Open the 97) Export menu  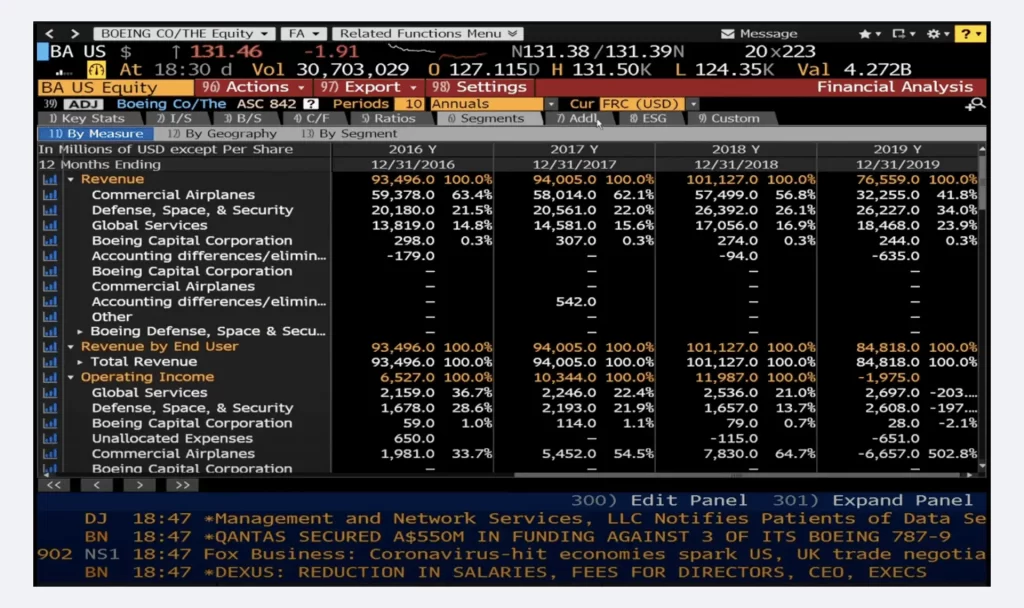[x=368, y=87]
